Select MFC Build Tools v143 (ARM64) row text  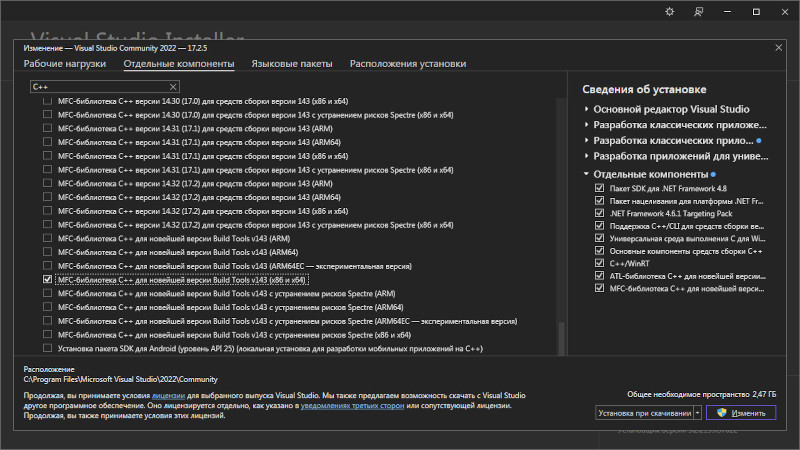click(x=178, y=252)
